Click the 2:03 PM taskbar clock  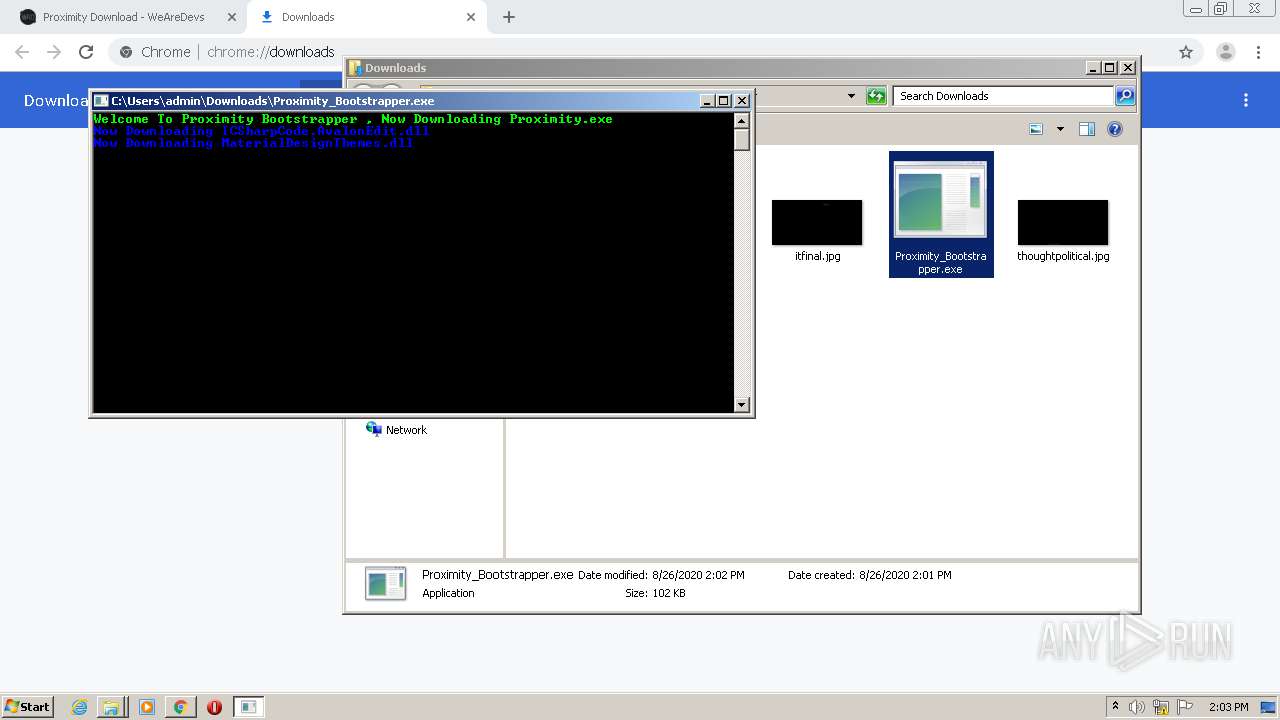(x=1228, y=707)
